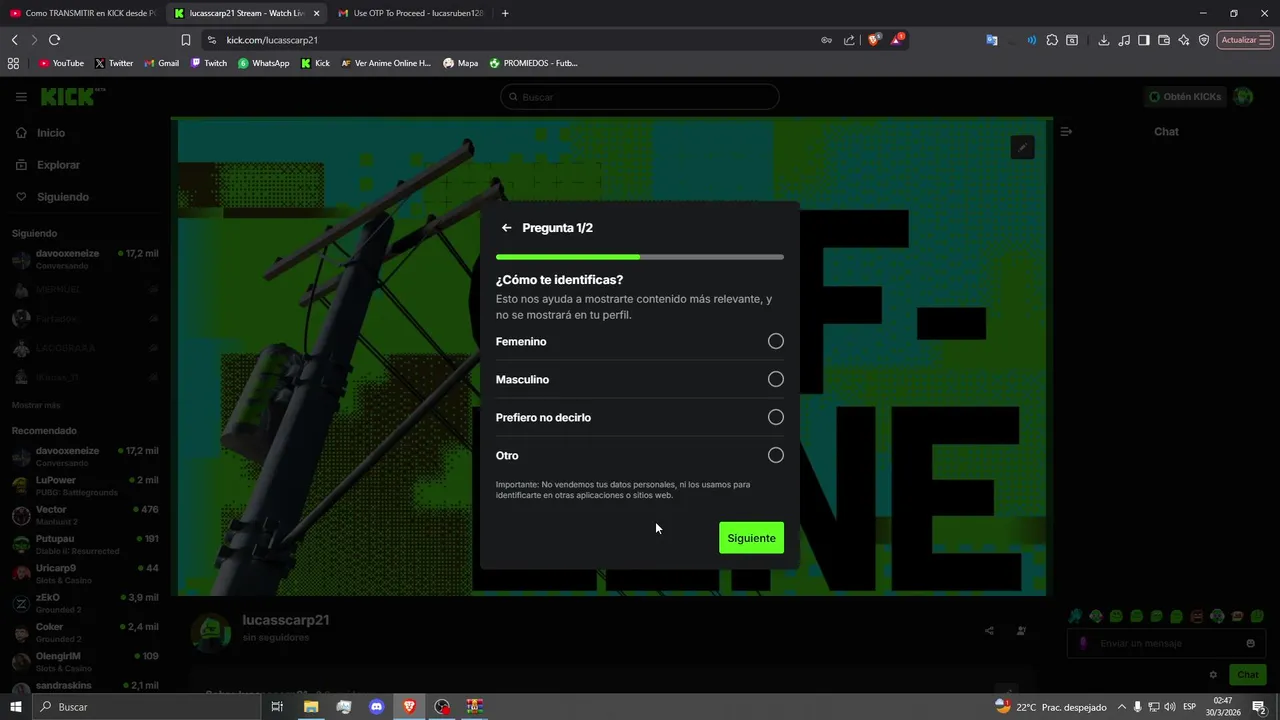The height and width of the screenshot is (720, 1280).
Task: Reload the page
Action: pyautogui.click(x=55, y=40)
